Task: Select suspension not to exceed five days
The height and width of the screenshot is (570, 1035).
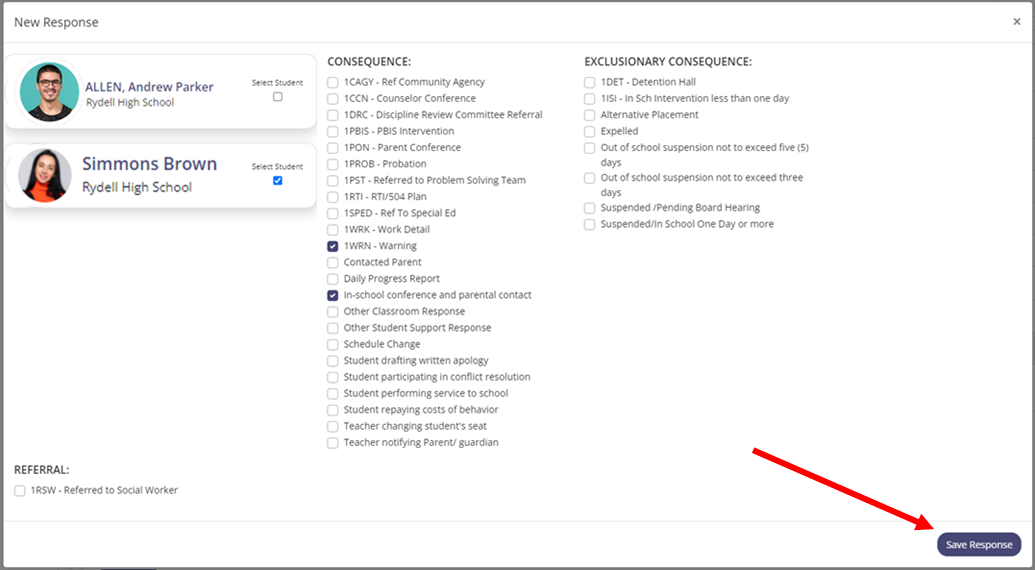Action: (x=589, y=148)
